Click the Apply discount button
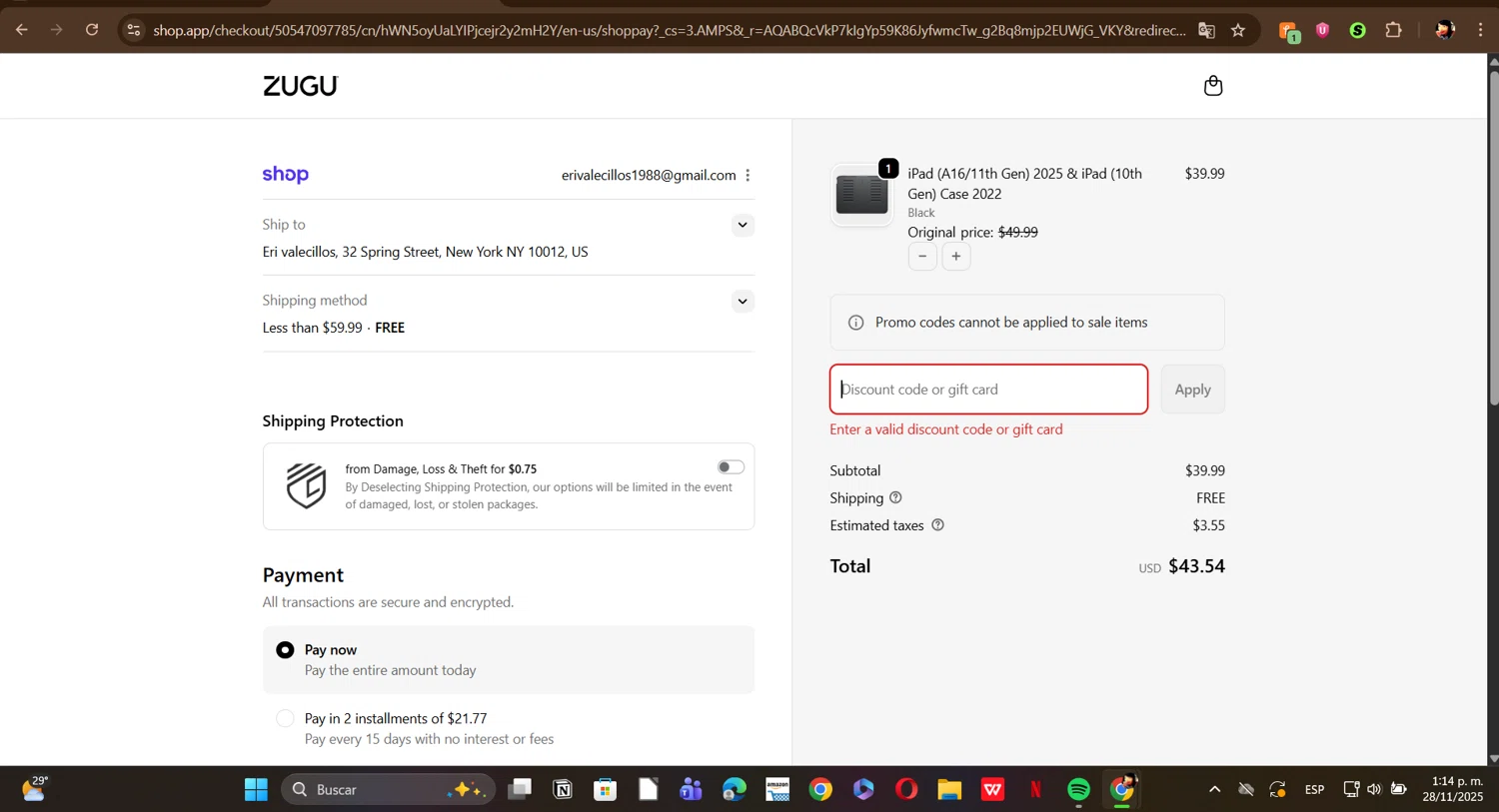 [x=1192, y=390]
